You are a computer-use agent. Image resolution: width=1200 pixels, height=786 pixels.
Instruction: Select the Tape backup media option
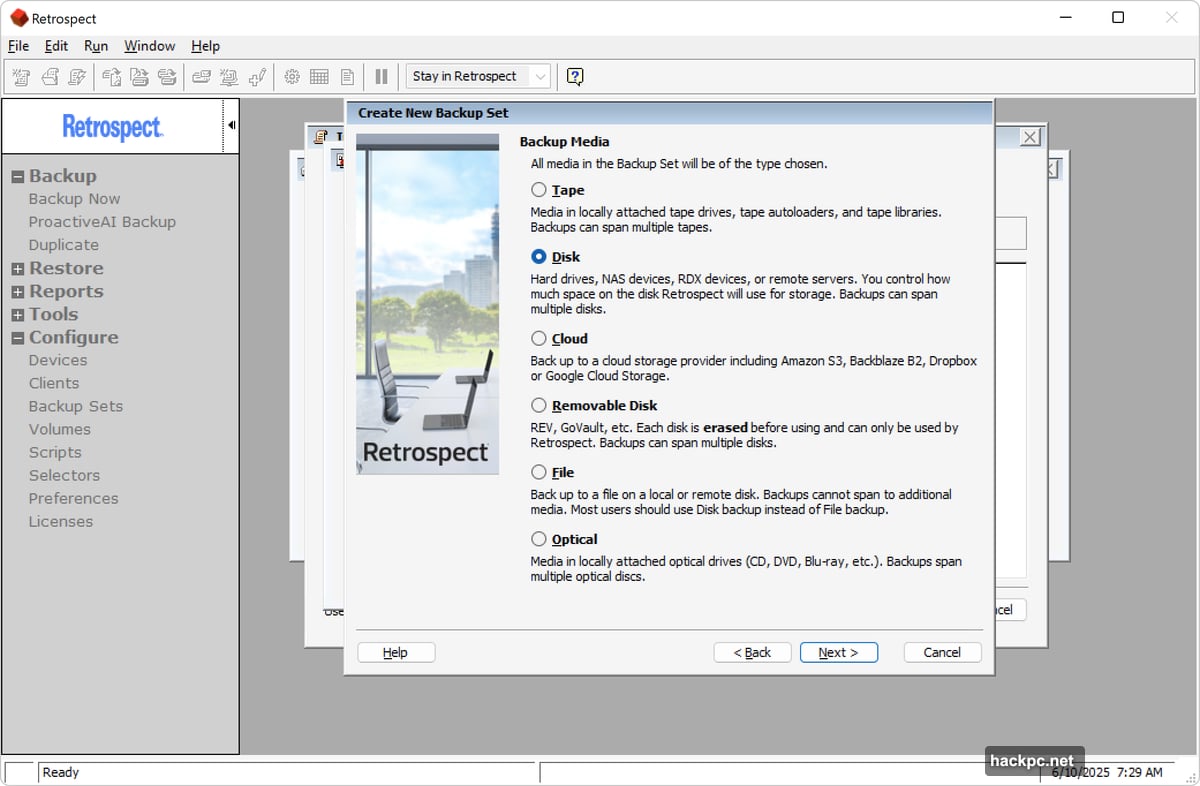(x=539, y=190)
